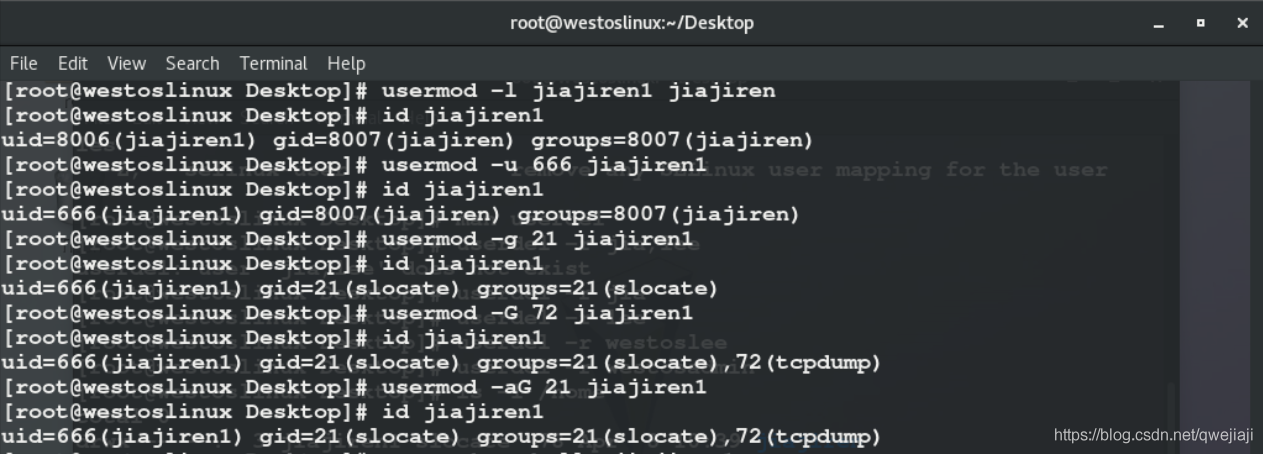
Task: Open the Search menu
Action: [x=192, y=63]
